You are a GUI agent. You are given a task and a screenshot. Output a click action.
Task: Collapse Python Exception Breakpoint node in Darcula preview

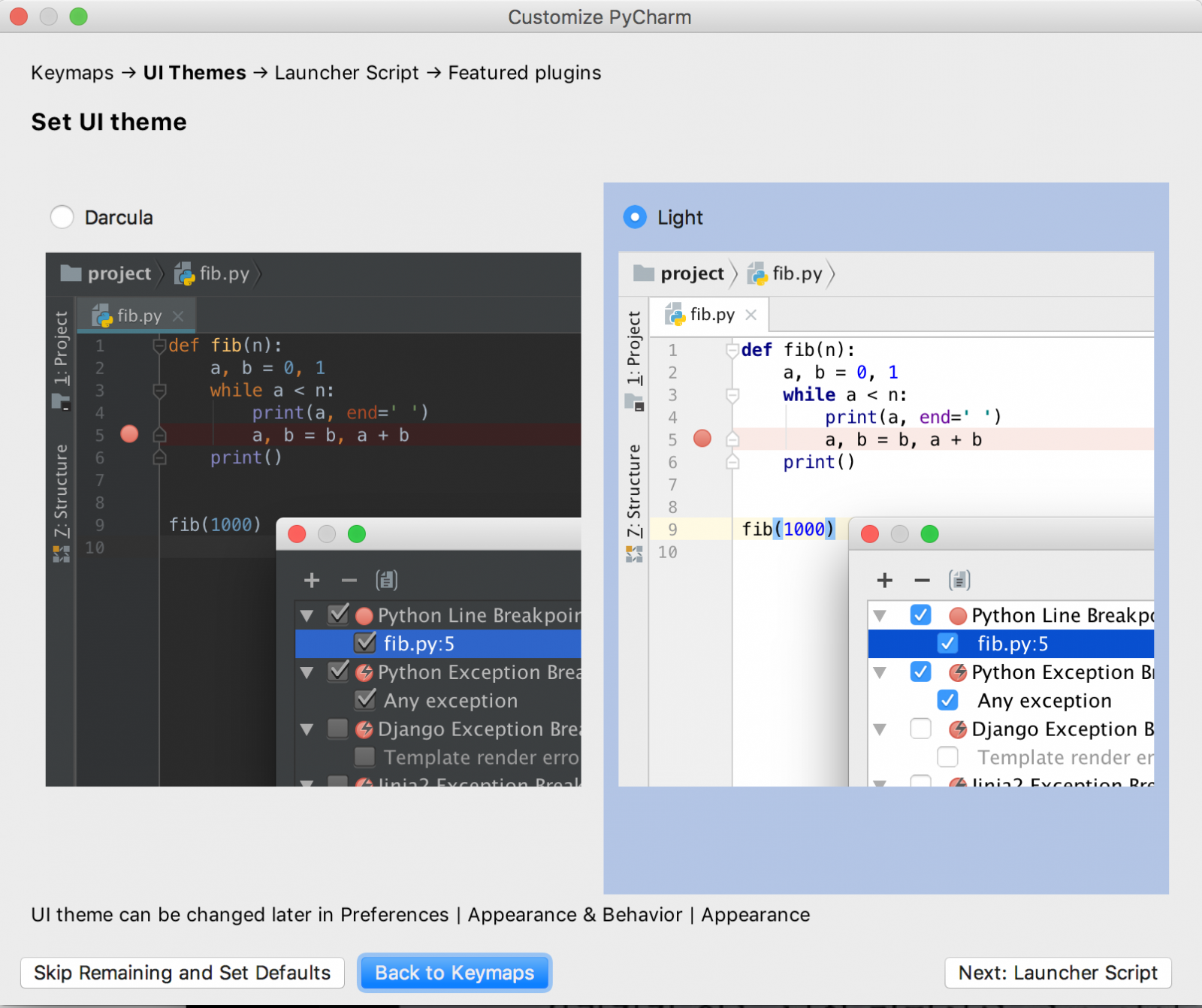coord(307,672)
